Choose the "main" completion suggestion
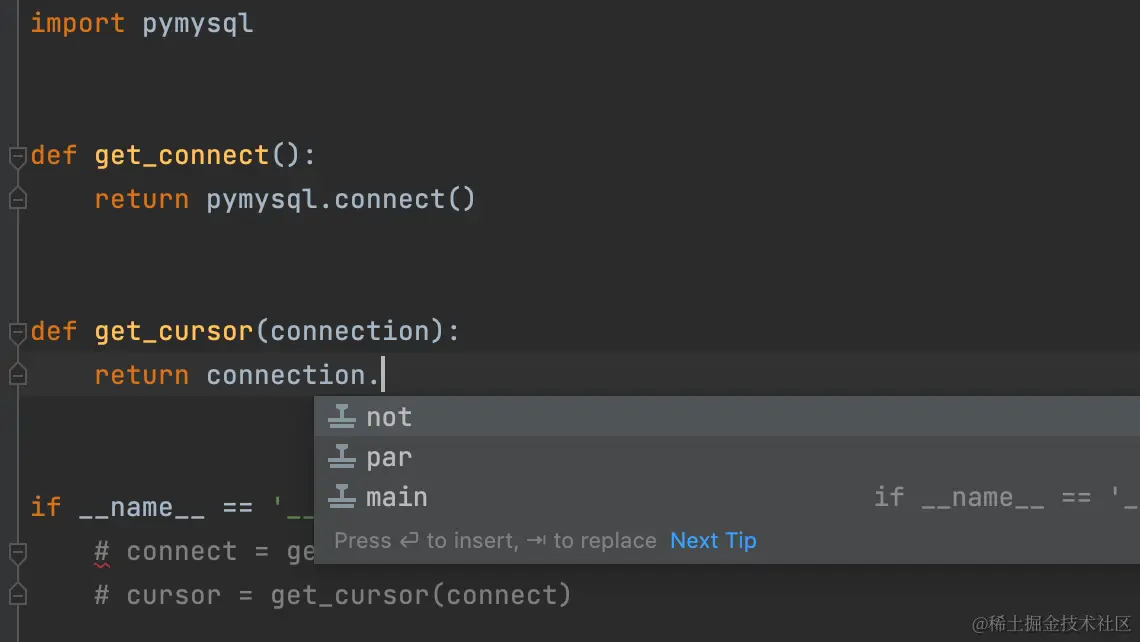This screenshot has width=1140, height=642. 396,497
